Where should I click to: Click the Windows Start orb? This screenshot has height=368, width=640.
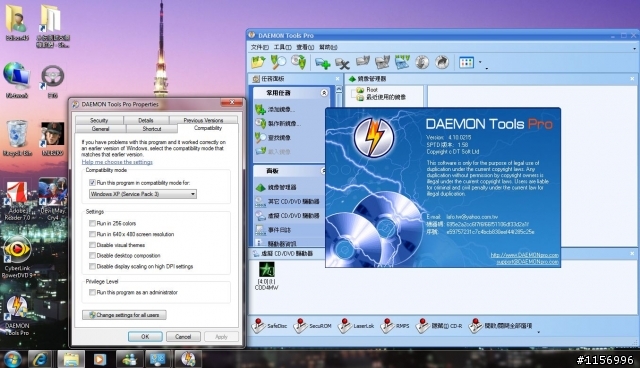coord(13,359)
